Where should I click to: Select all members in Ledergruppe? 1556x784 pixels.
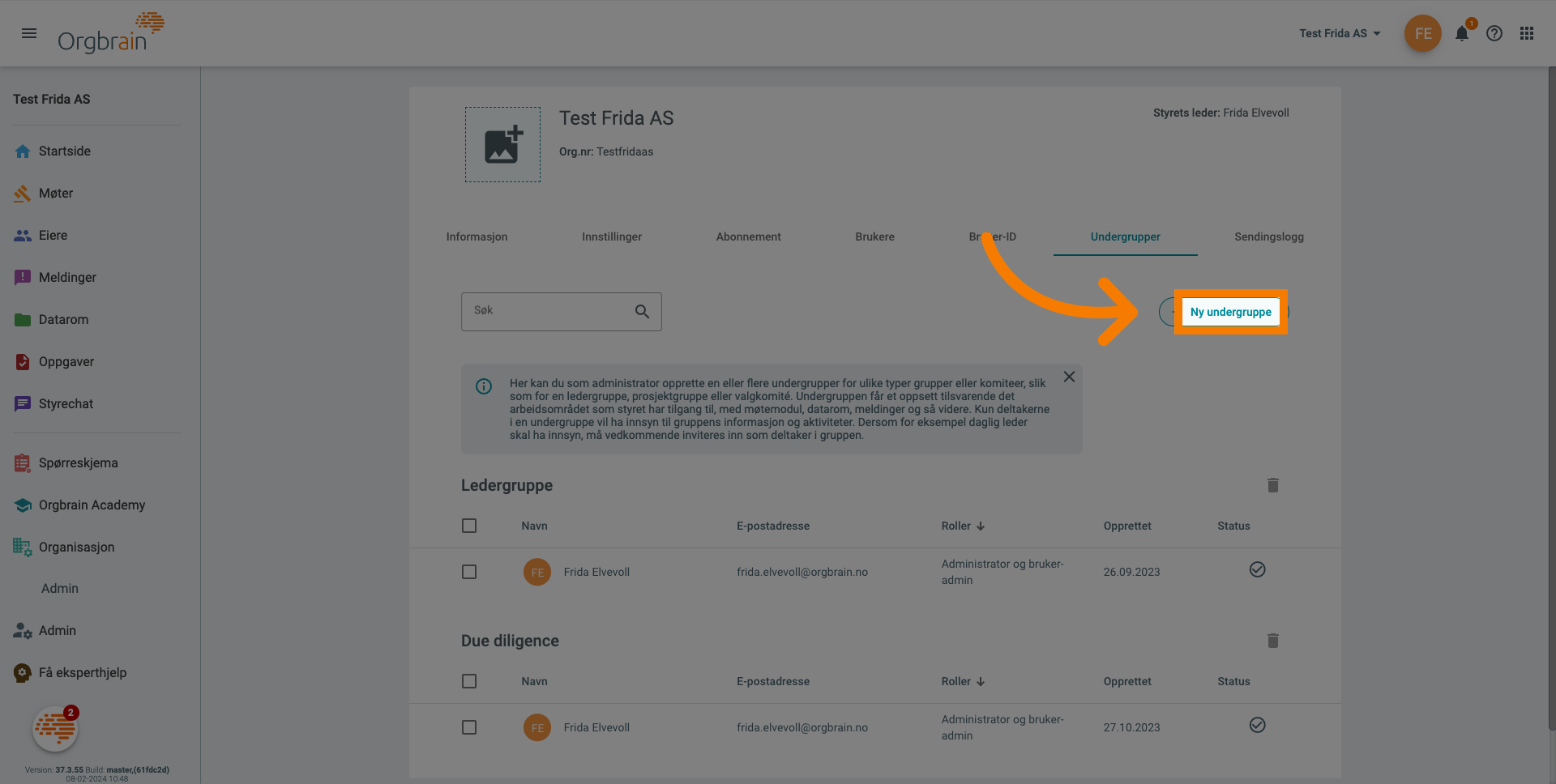coord(469,526)
